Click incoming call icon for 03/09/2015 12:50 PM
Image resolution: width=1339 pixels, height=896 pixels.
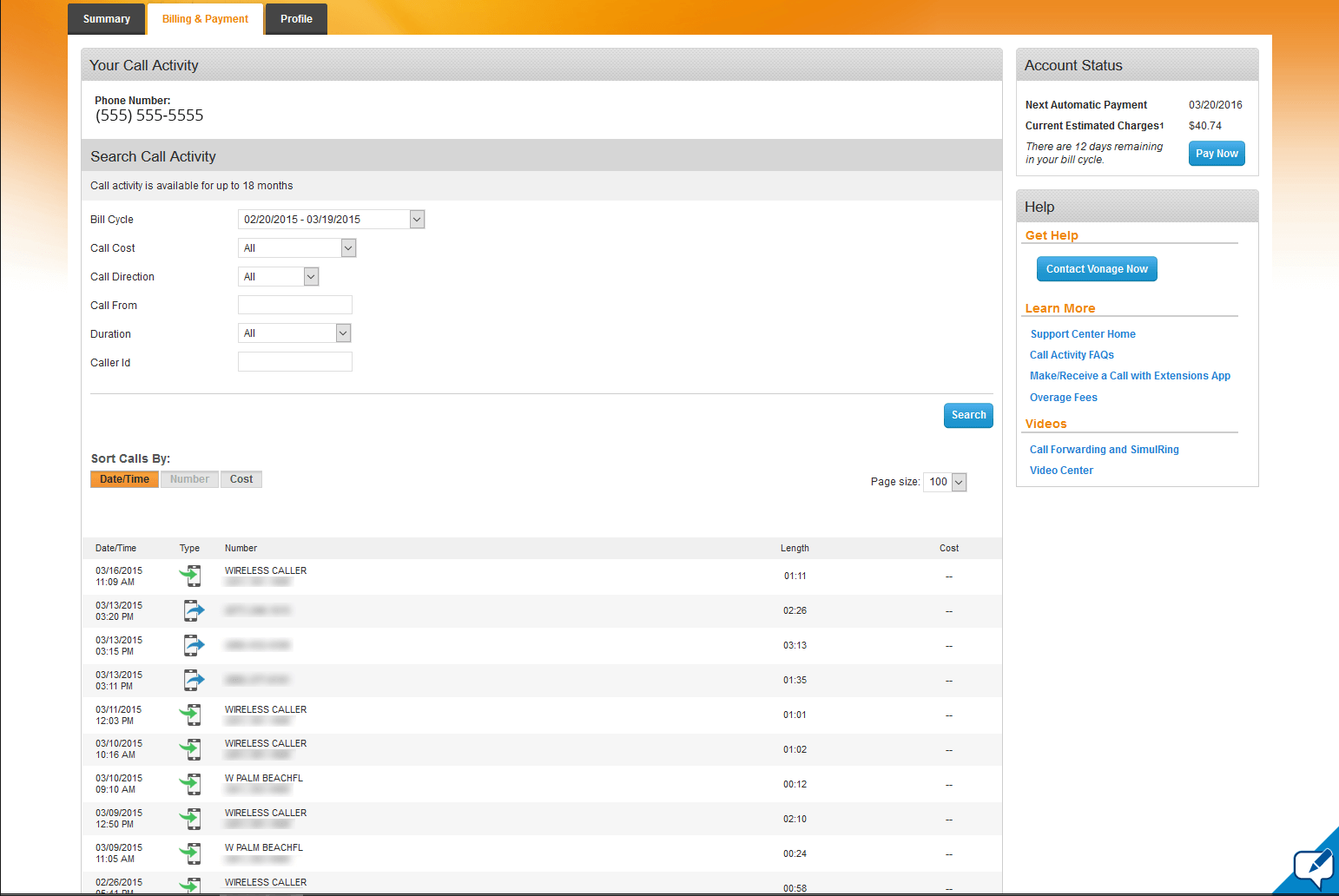point(190,819)
